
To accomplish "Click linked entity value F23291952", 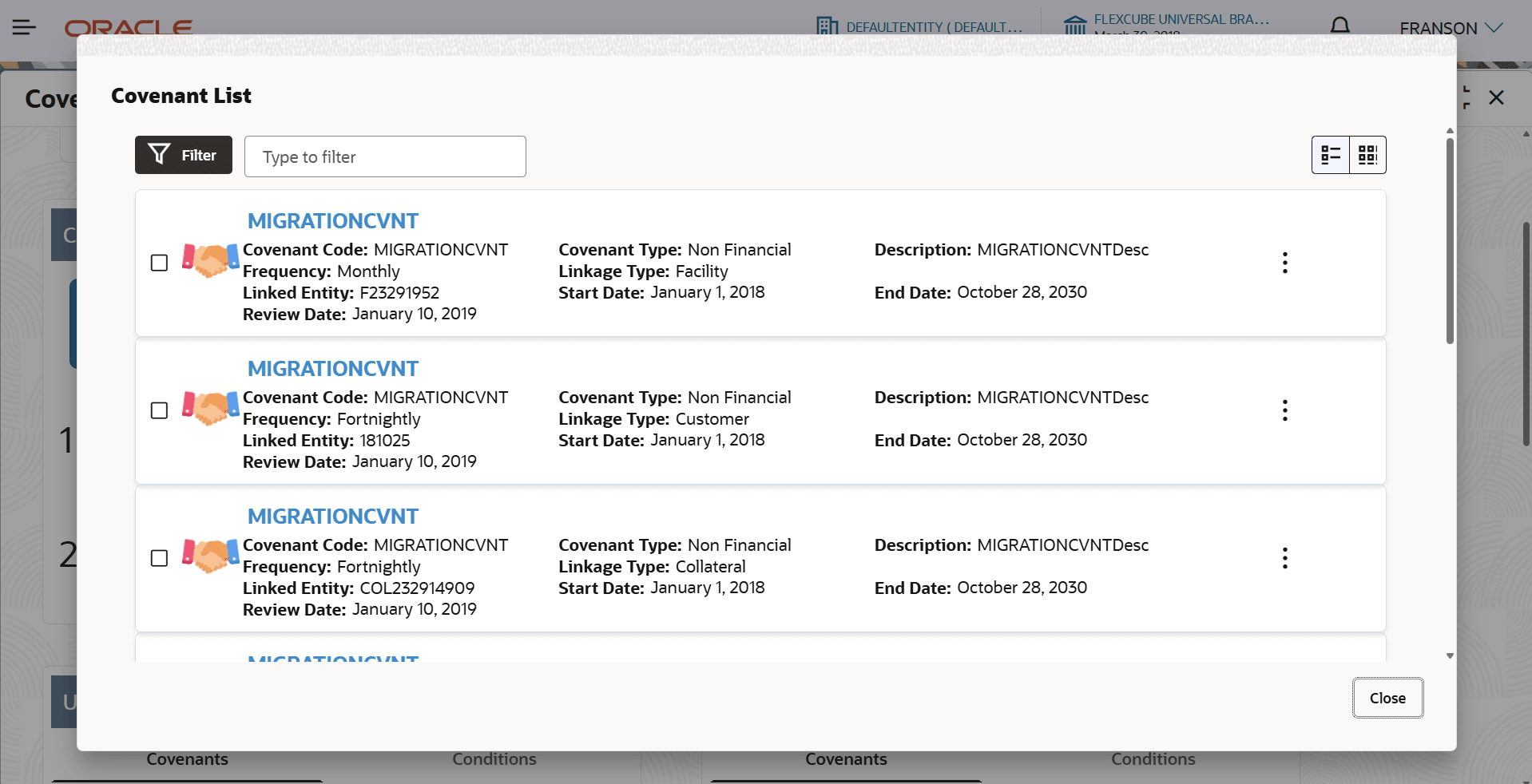I will coord(399,293).
